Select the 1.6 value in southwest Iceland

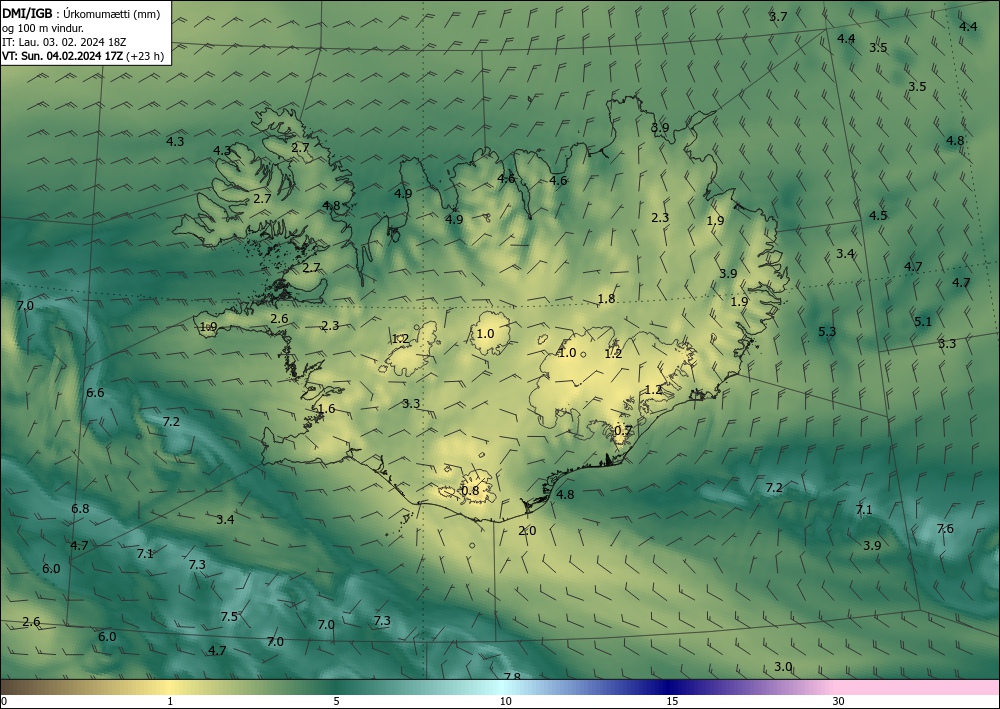click(326, 409)
